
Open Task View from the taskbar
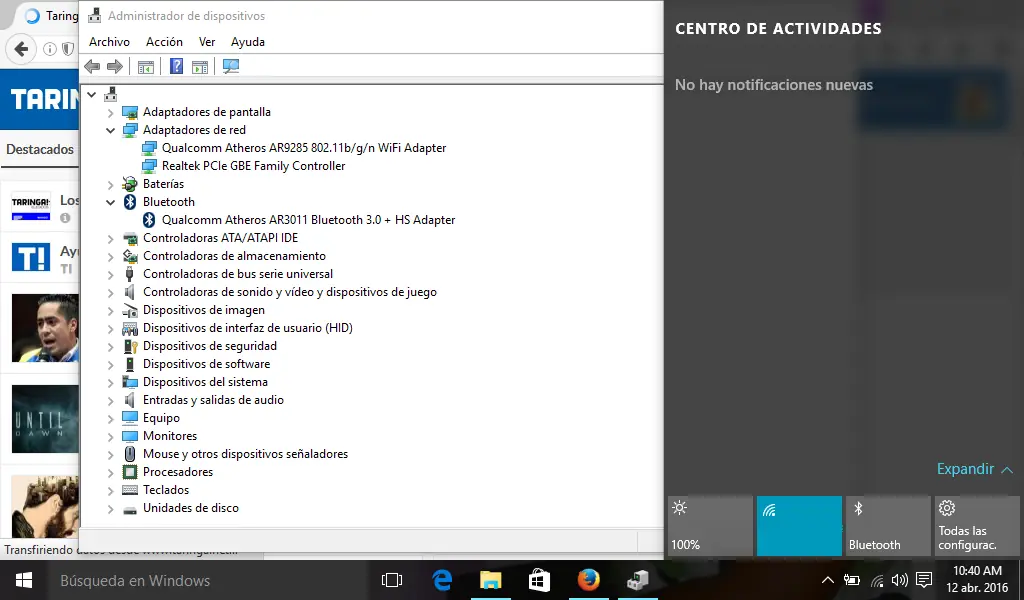[x=392, y=580]
